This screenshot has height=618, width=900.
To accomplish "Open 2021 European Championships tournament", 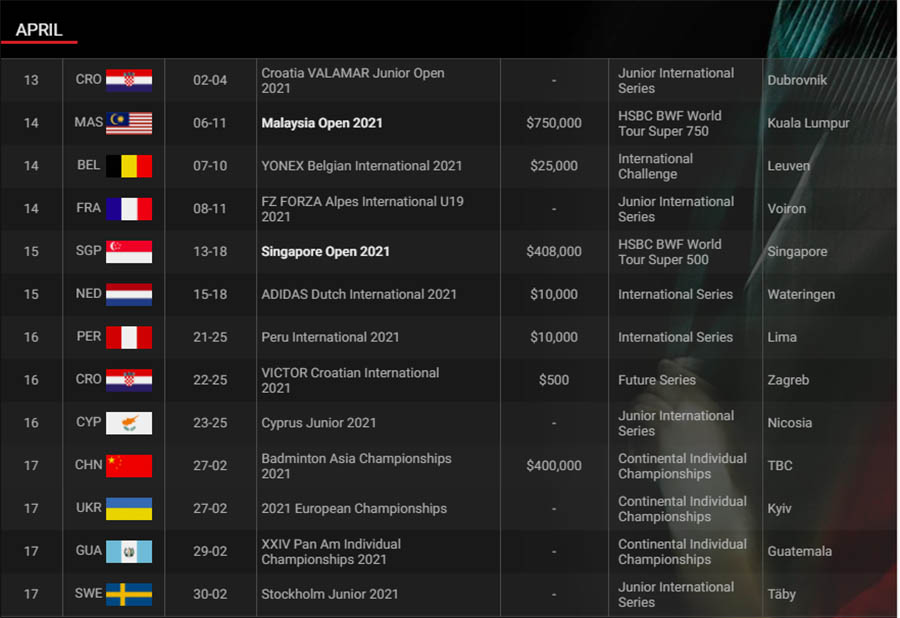I will (x=354, y=508).
